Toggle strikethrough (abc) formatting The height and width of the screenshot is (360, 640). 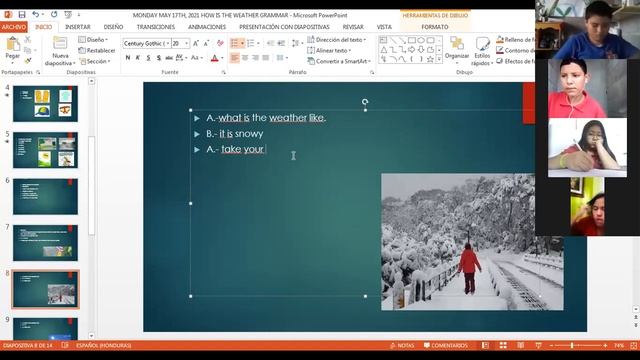pyautogui.click(x=169, y=58)
